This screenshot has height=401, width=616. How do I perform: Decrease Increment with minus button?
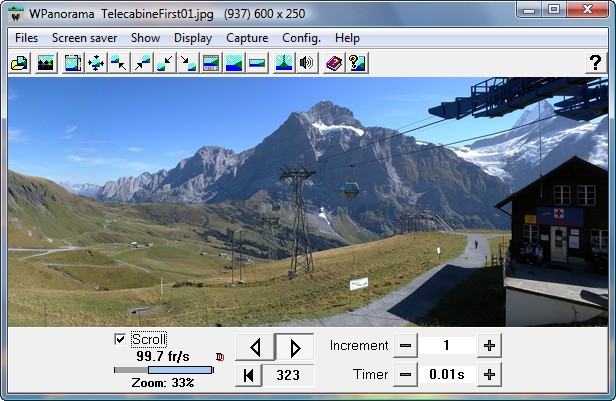tap(405, 346)
